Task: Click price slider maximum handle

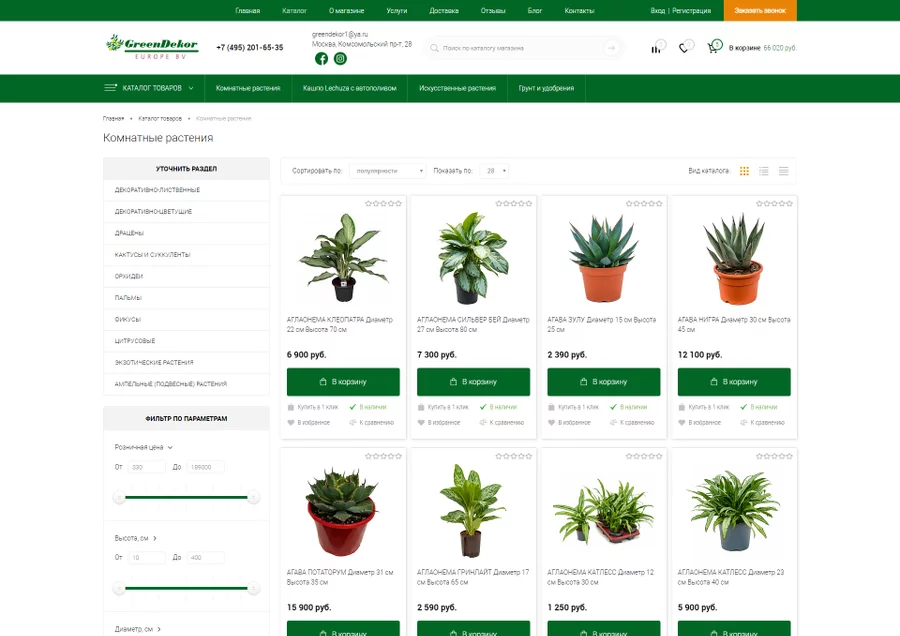Action: (x=253, y=497)
